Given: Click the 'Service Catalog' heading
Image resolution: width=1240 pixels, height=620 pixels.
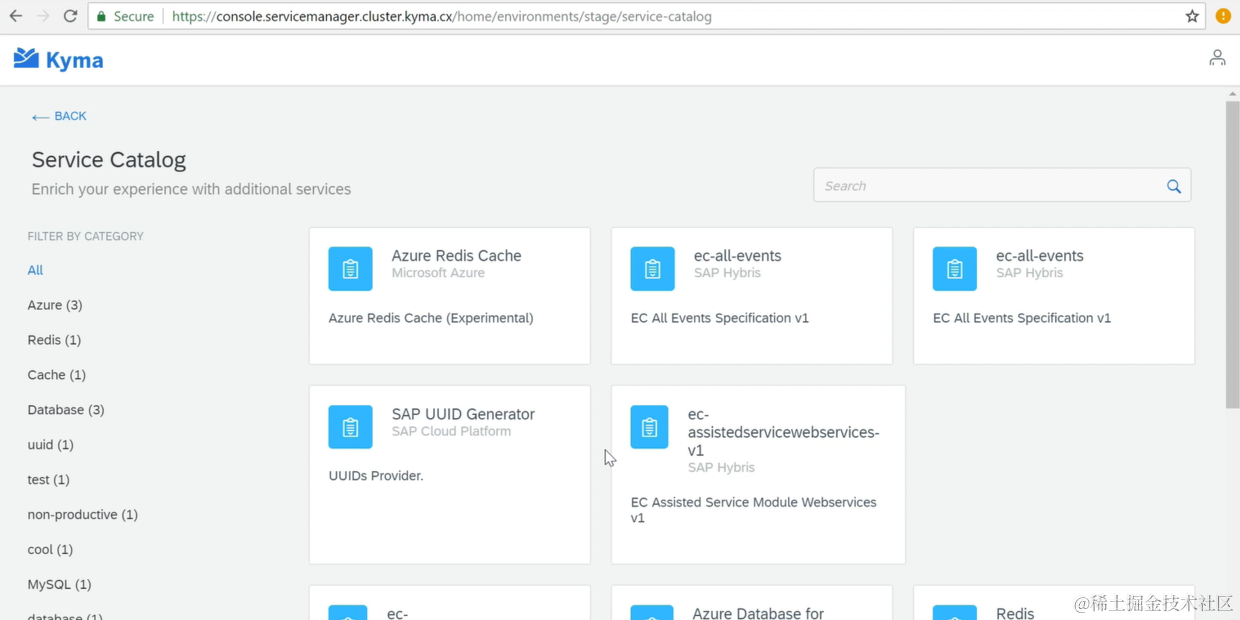Looking at the screenshot, I should [109, 160].
